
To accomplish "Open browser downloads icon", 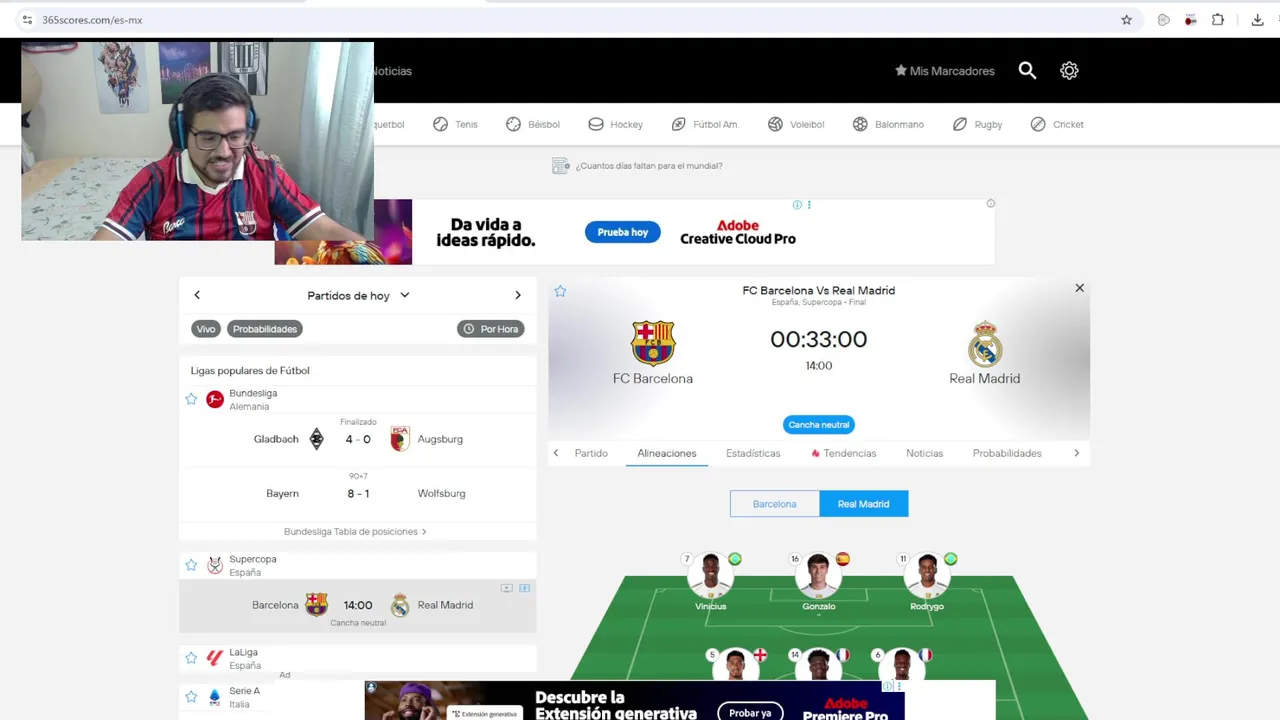I will tap(1257, 20).
